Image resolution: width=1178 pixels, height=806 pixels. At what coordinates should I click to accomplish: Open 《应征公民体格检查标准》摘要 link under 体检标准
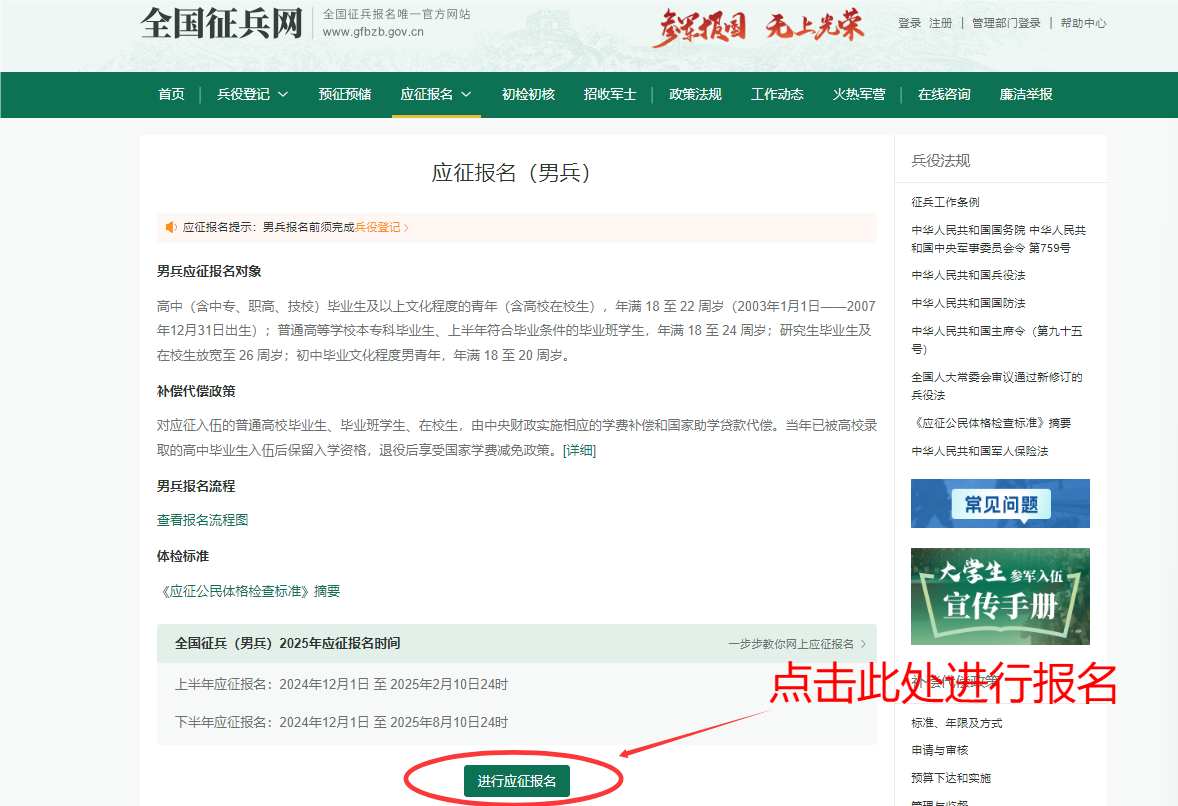click(x=249, y=591)
